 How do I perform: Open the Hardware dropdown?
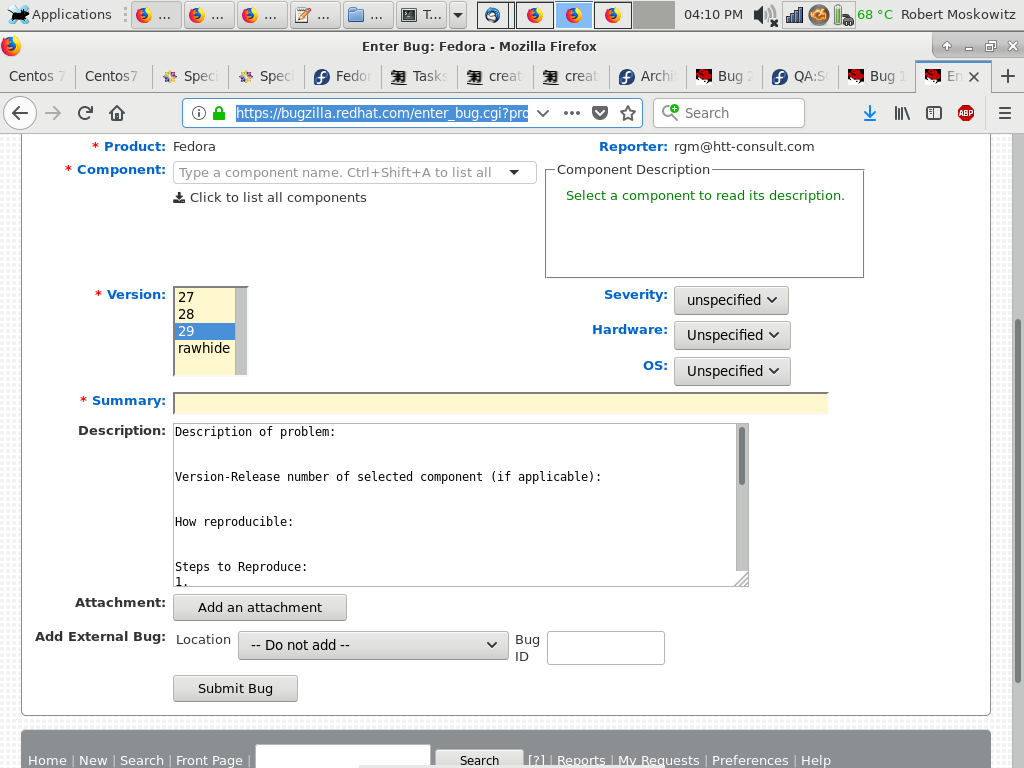[732, 335]
